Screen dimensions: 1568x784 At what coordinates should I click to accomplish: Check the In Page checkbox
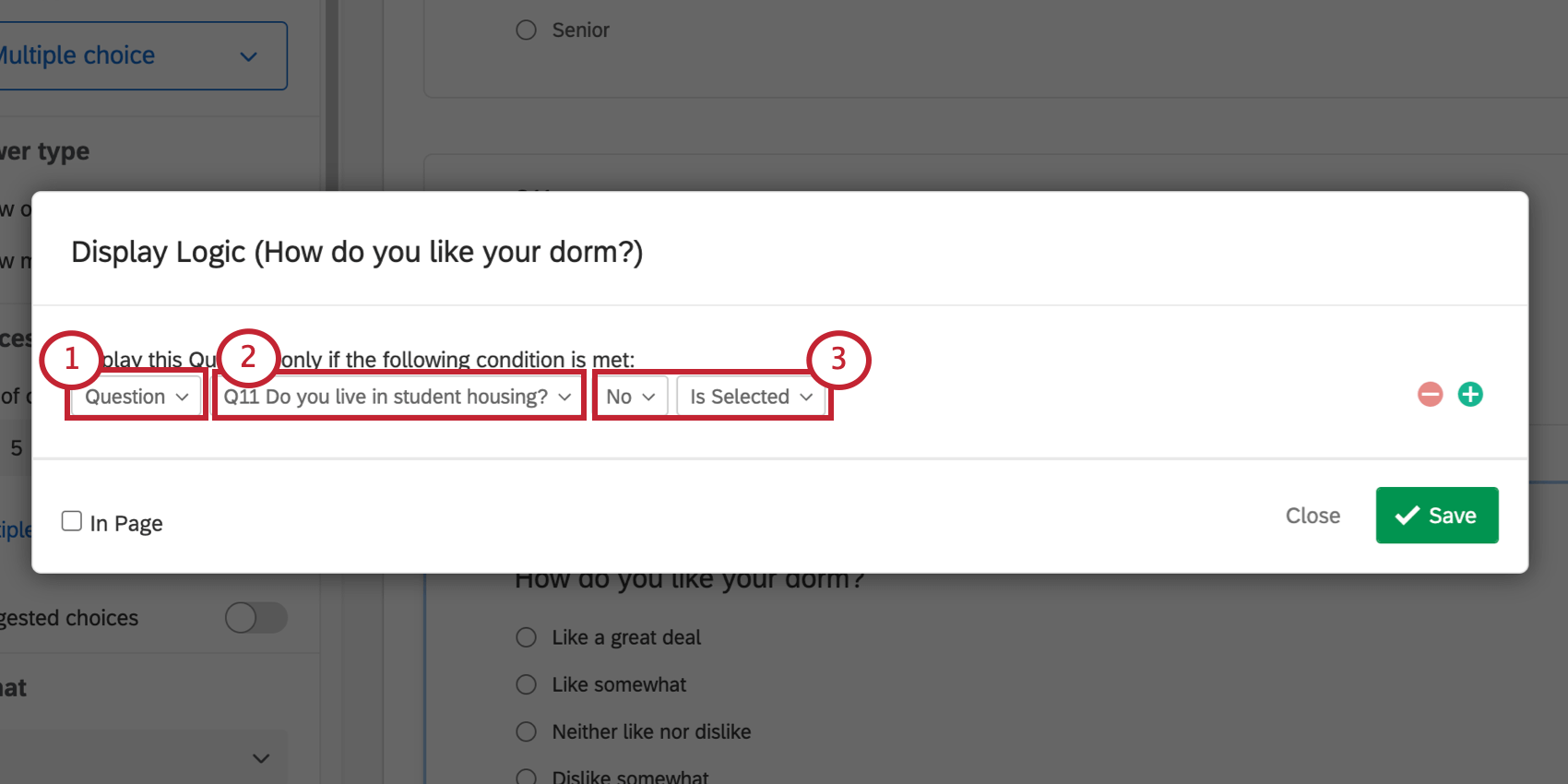coord(72,521)
